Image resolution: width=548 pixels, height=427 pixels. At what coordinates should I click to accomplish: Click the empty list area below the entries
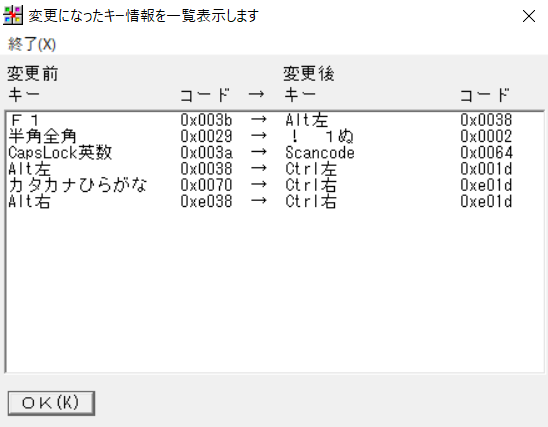[x=275, y=290]
